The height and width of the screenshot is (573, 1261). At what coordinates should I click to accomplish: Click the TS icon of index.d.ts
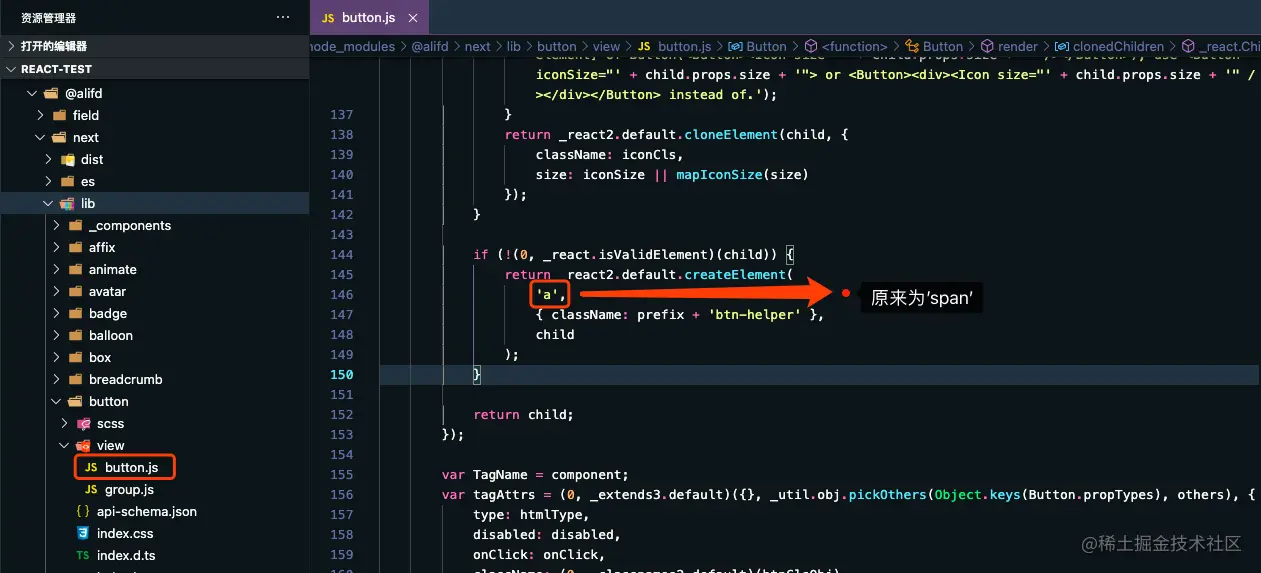pyautogui.click(x=83, y=555)
